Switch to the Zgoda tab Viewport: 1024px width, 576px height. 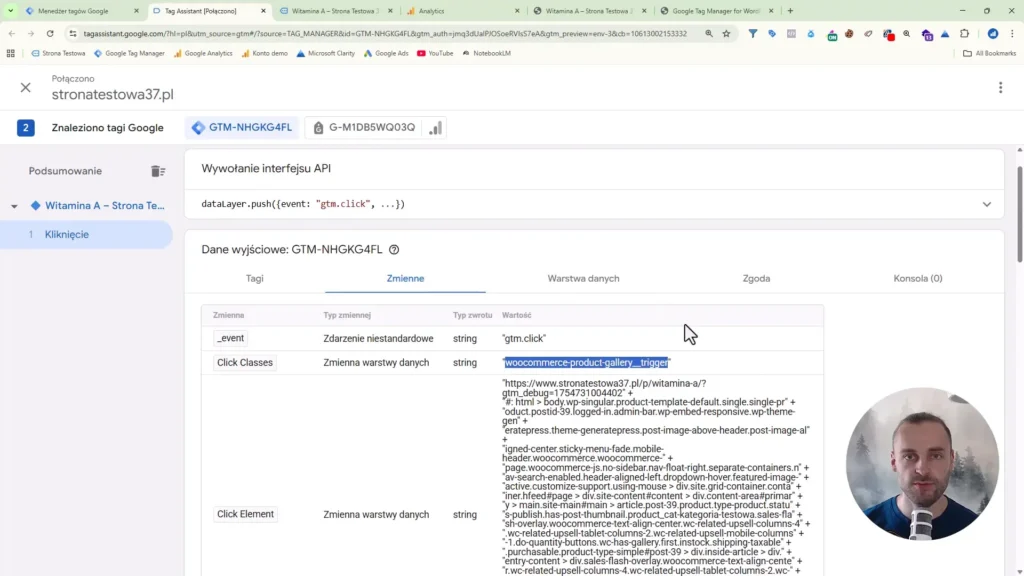point(756,278)
